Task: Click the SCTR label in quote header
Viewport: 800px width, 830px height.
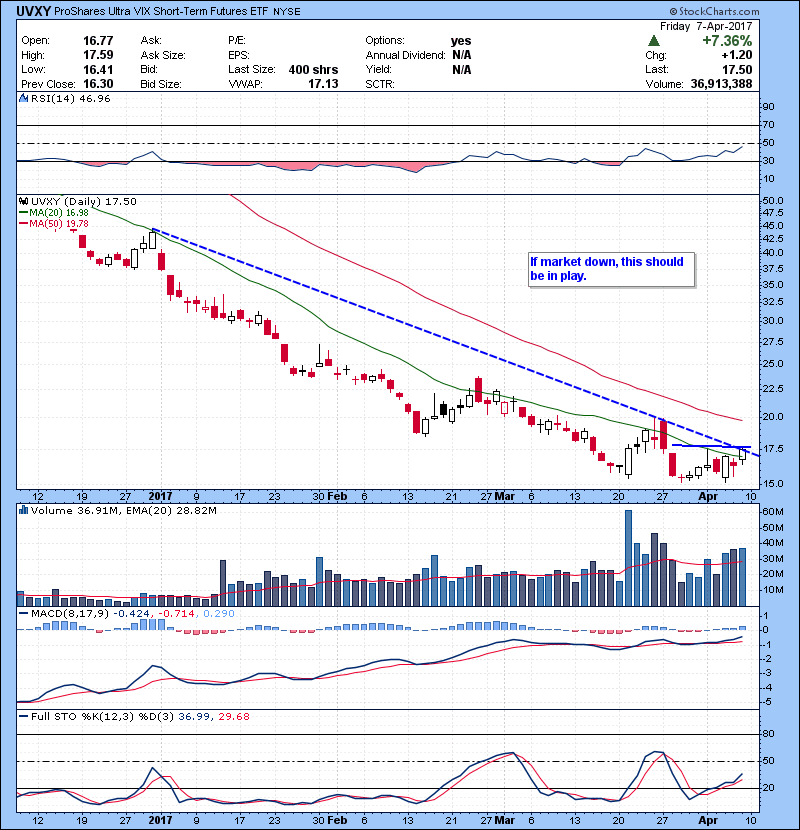Action: click(380, 84)
